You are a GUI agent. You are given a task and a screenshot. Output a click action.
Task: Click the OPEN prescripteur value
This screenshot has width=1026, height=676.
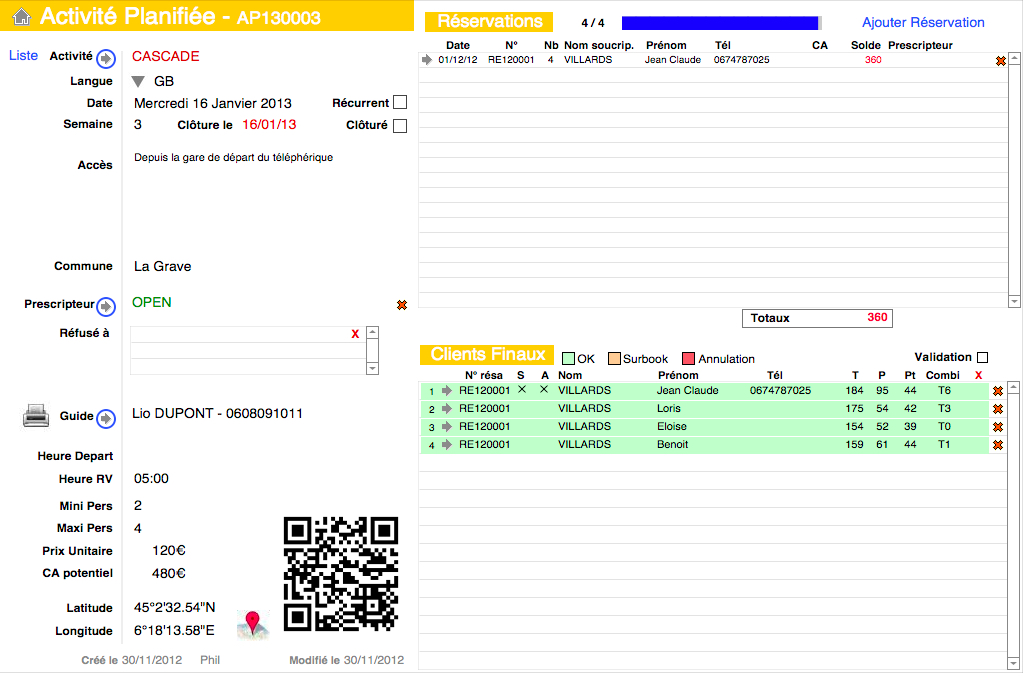pyautogui.click(x=152, y=302)
